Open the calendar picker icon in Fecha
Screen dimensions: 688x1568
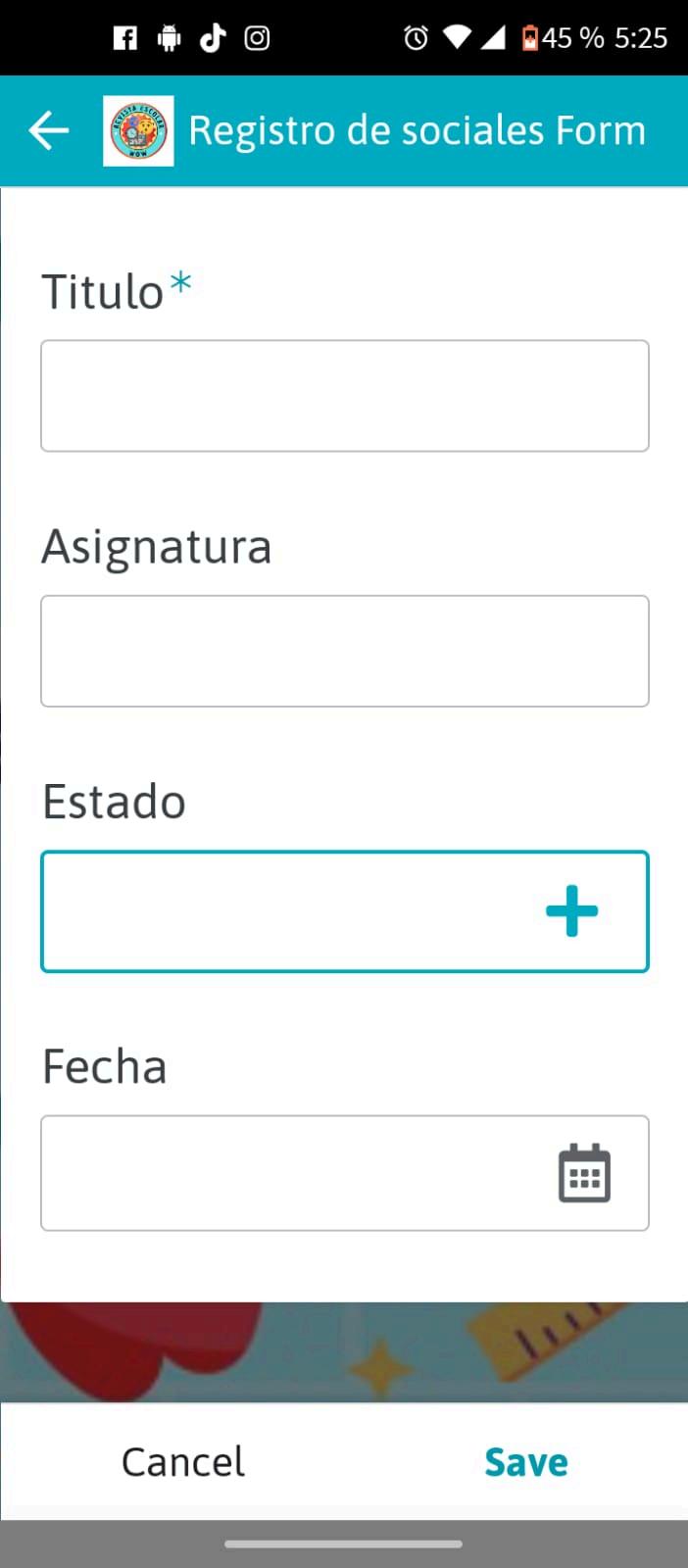click(x=584, y=1173)
